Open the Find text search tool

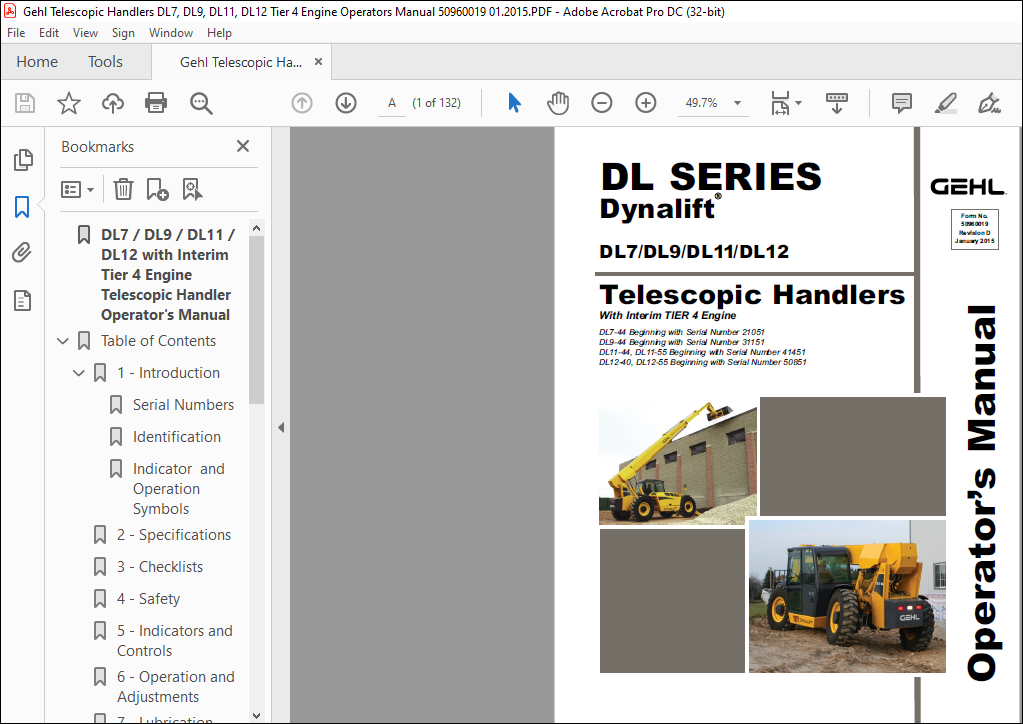point(201,103)
